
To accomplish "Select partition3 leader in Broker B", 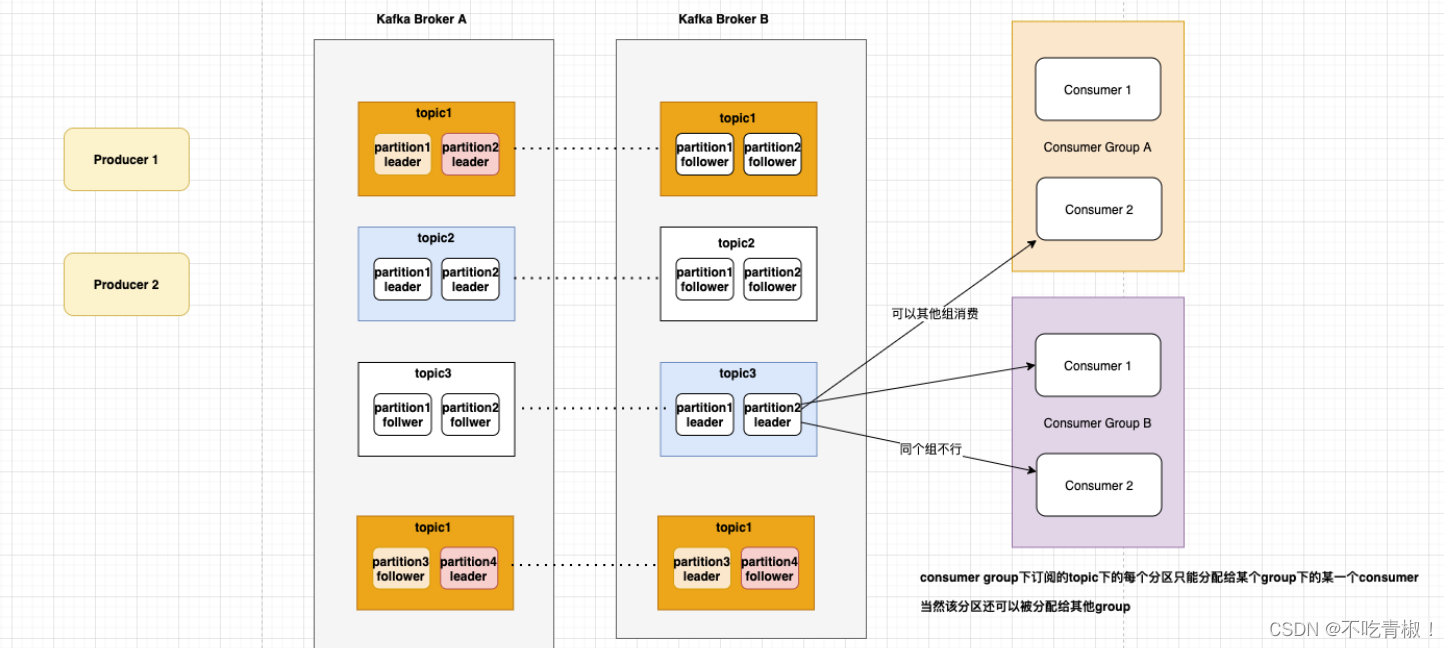I will coord(702,568).
